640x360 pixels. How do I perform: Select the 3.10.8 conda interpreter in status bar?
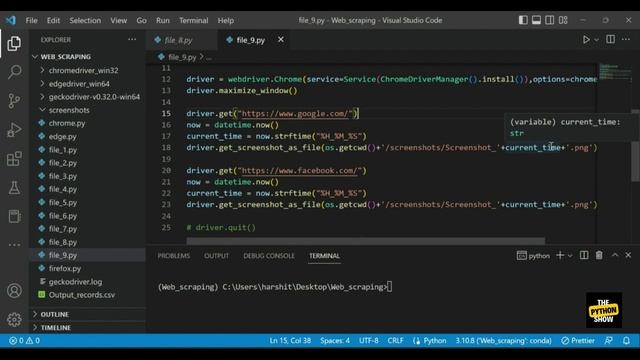pyautogui.click(x=503, y=340)
